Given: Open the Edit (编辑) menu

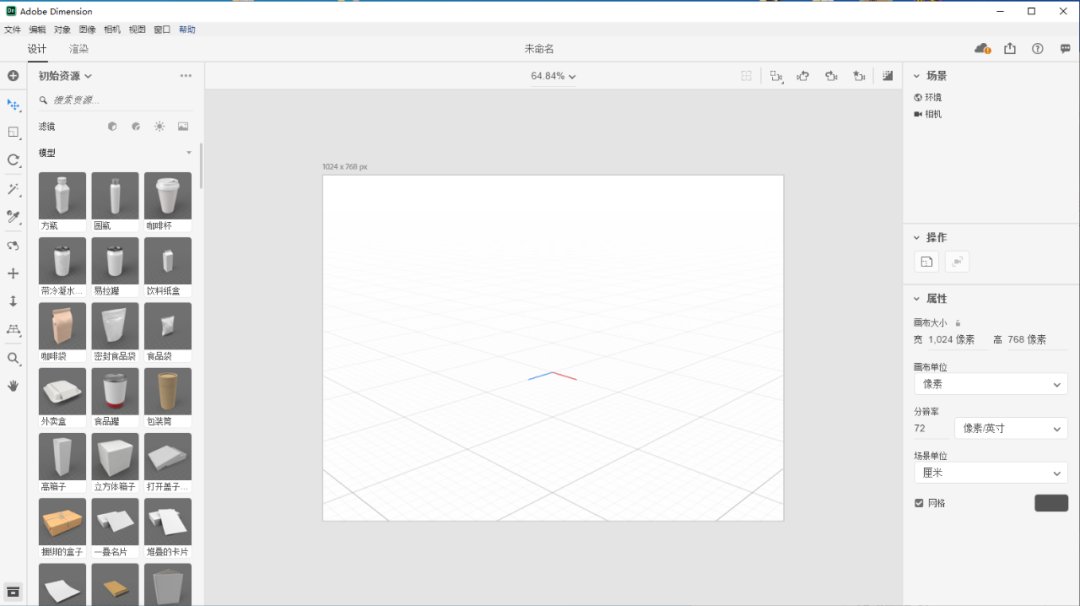Looking at the screenshot, I should click(37, 30).
